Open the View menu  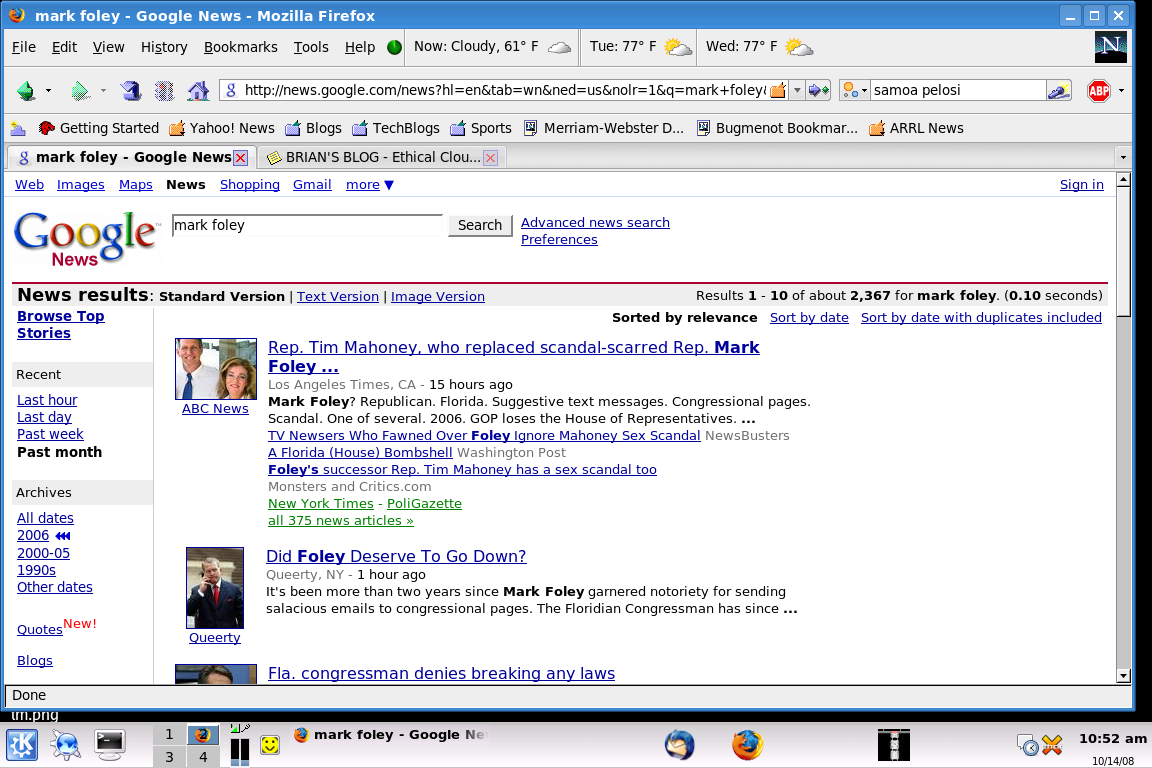(x=108, y=47)
